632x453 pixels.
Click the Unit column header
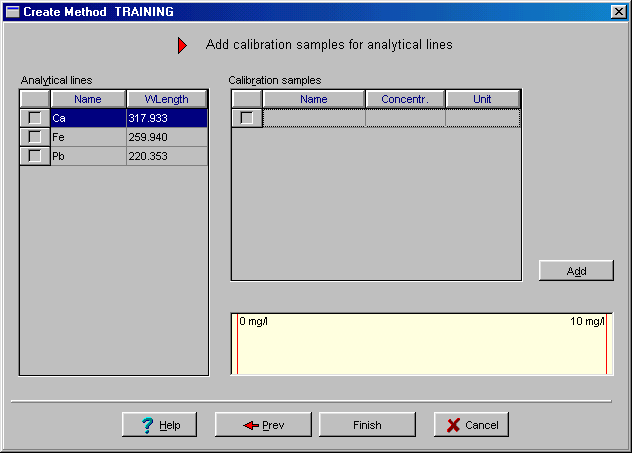point(482,99)
